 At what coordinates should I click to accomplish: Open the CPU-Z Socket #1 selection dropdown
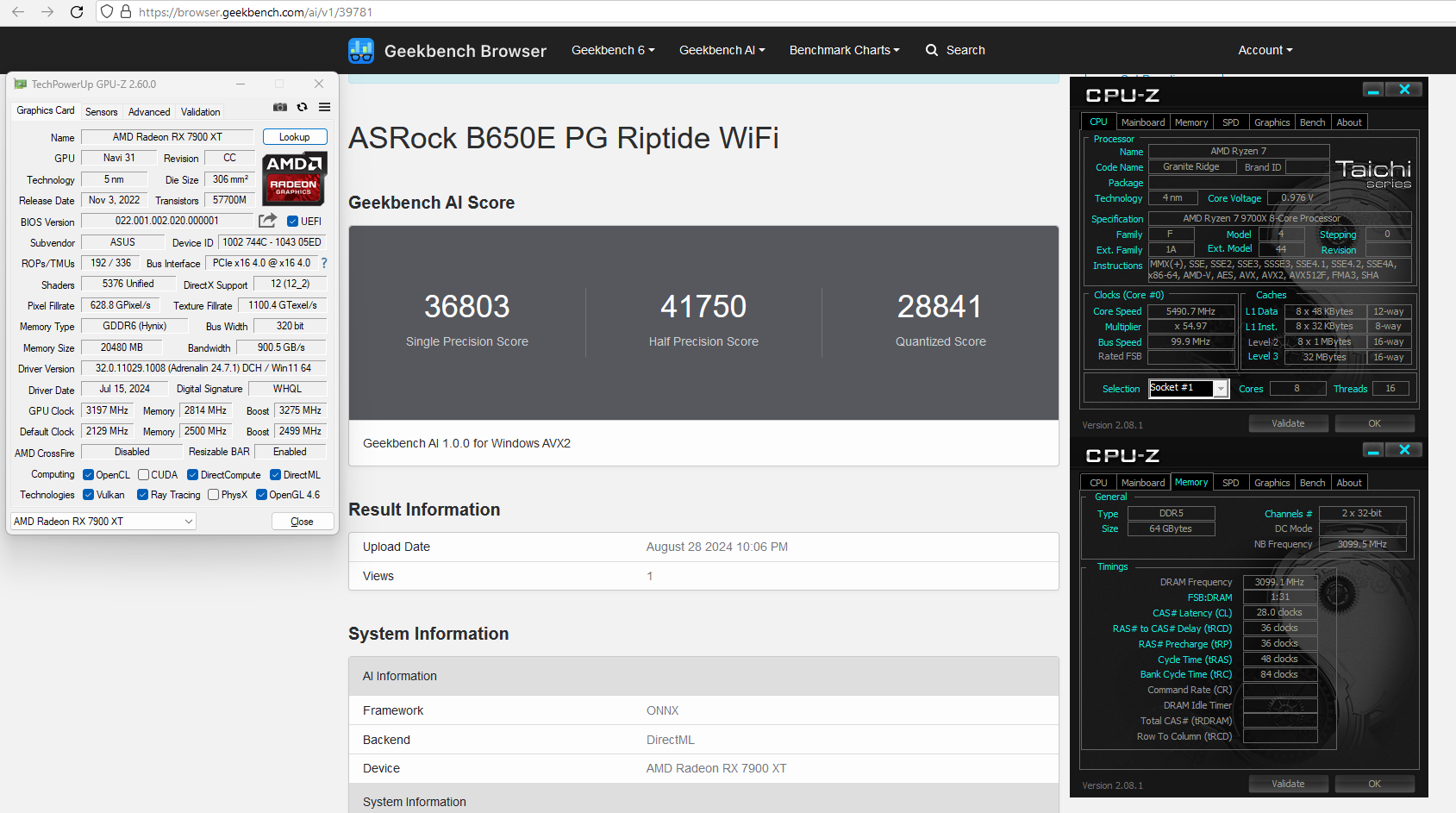tap(1189, 389)
